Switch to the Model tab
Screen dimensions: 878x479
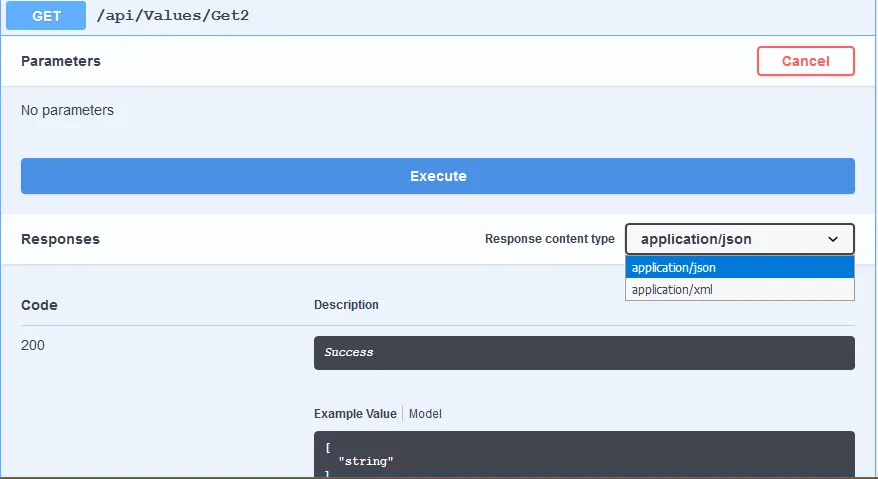point(425,414)
